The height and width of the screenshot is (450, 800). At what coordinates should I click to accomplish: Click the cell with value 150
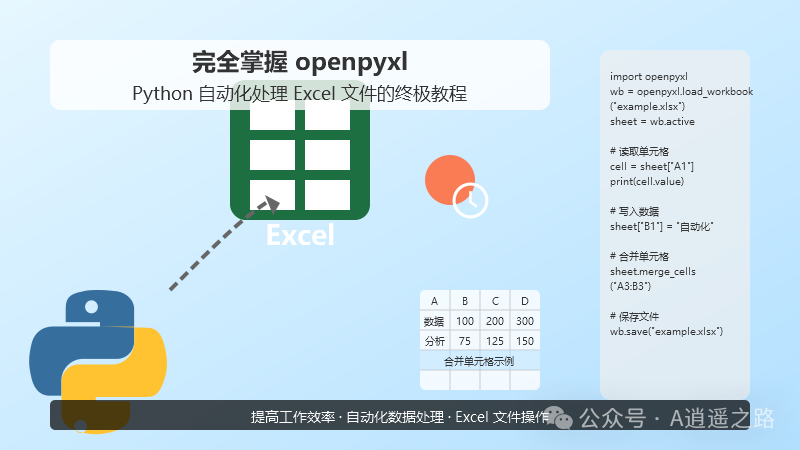click(525, 341)
